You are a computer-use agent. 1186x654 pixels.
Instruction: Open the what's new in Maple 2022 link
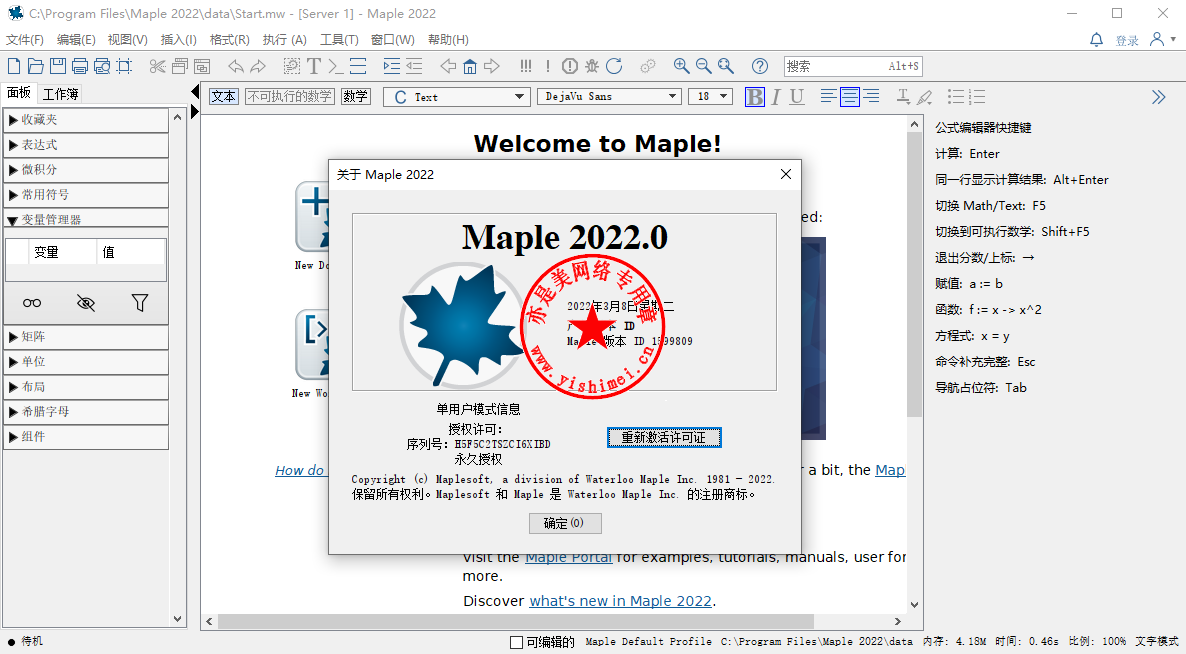620,601
